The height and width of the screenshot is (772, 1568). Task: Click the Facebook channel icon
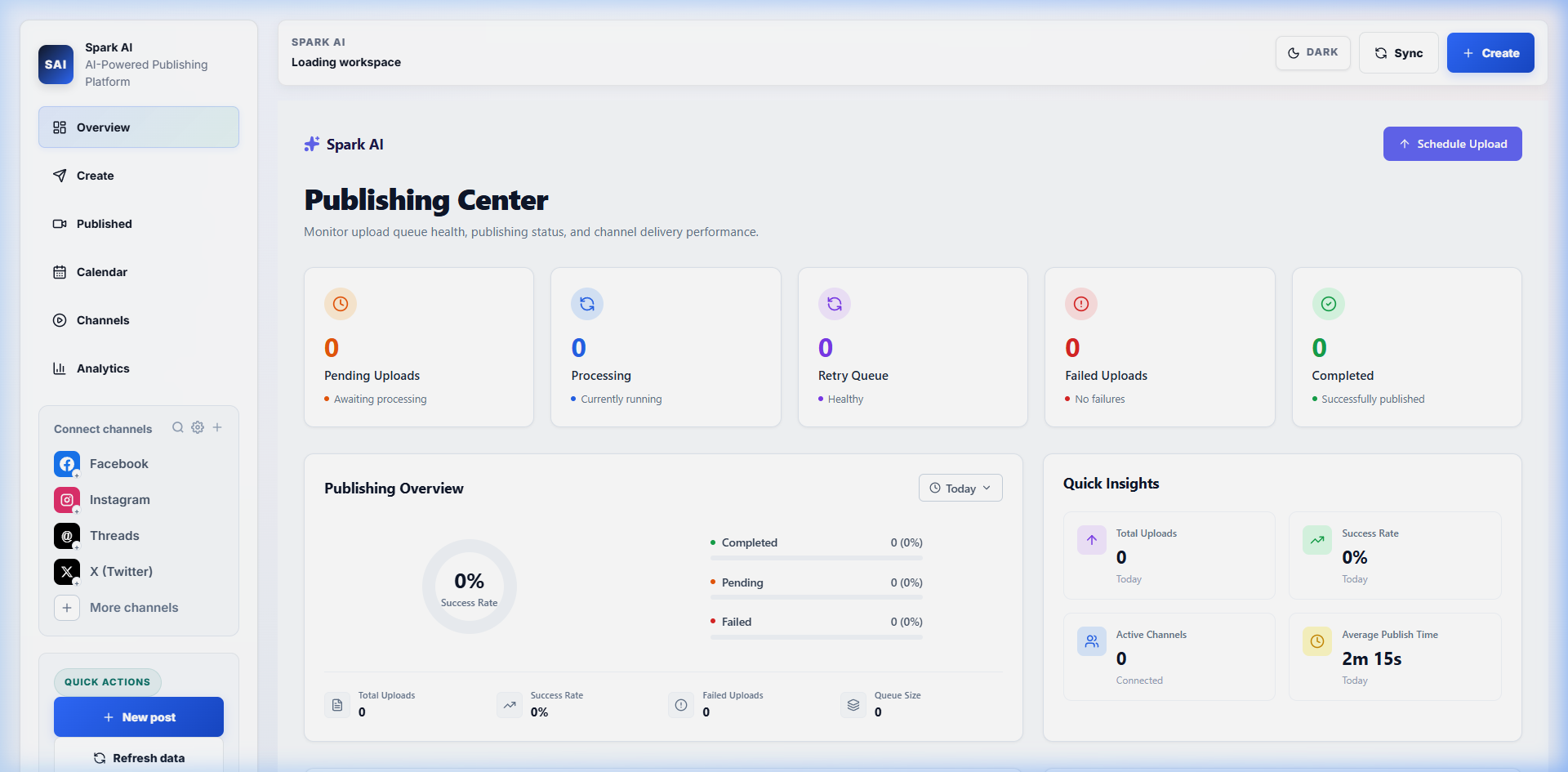tap(67, 464)
